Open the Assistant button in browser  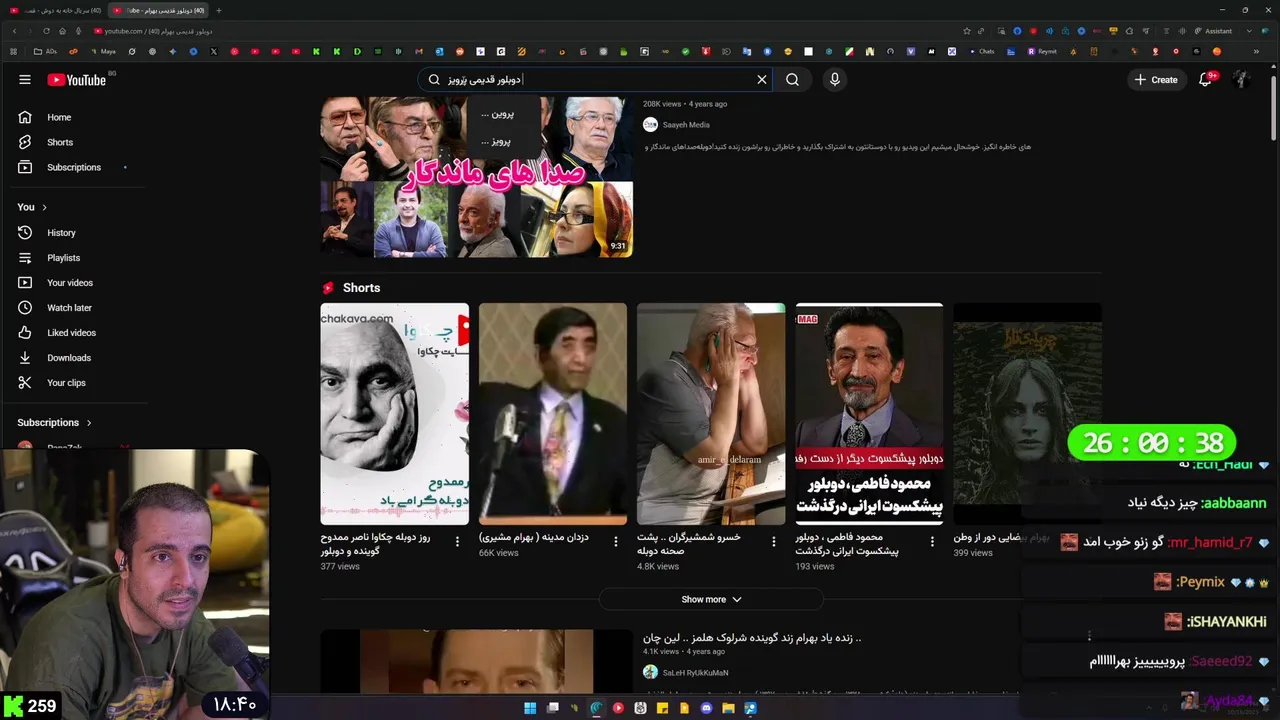click(1213, 31)
